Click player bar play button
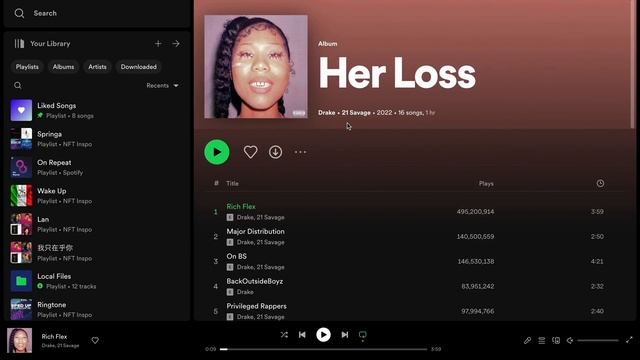 pos(323,335)
